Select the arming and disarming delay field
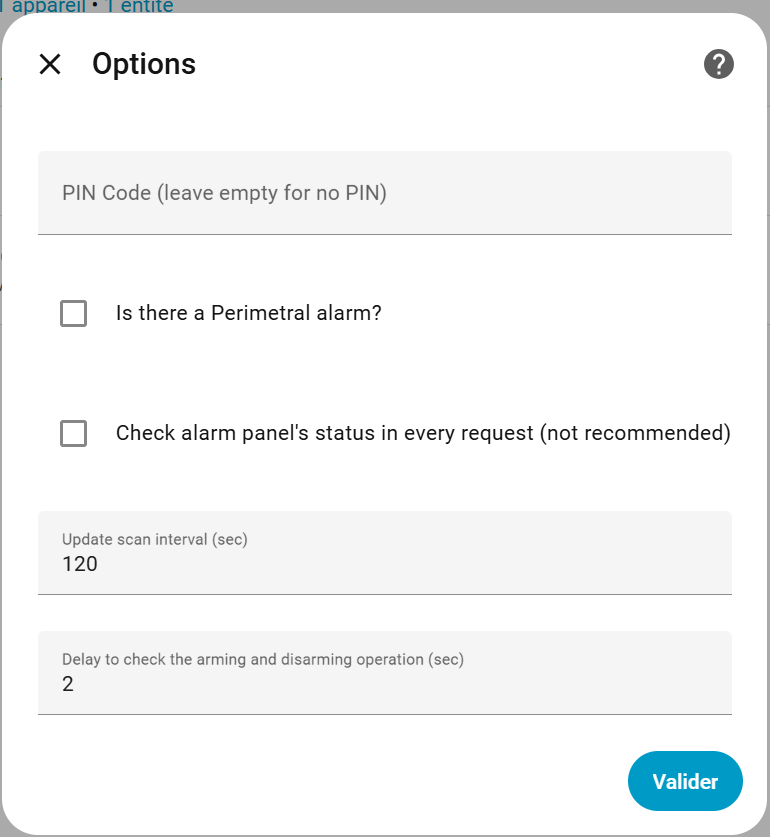Image resolution: width=770 pixels, height=837 pixels. click(385, 673)
